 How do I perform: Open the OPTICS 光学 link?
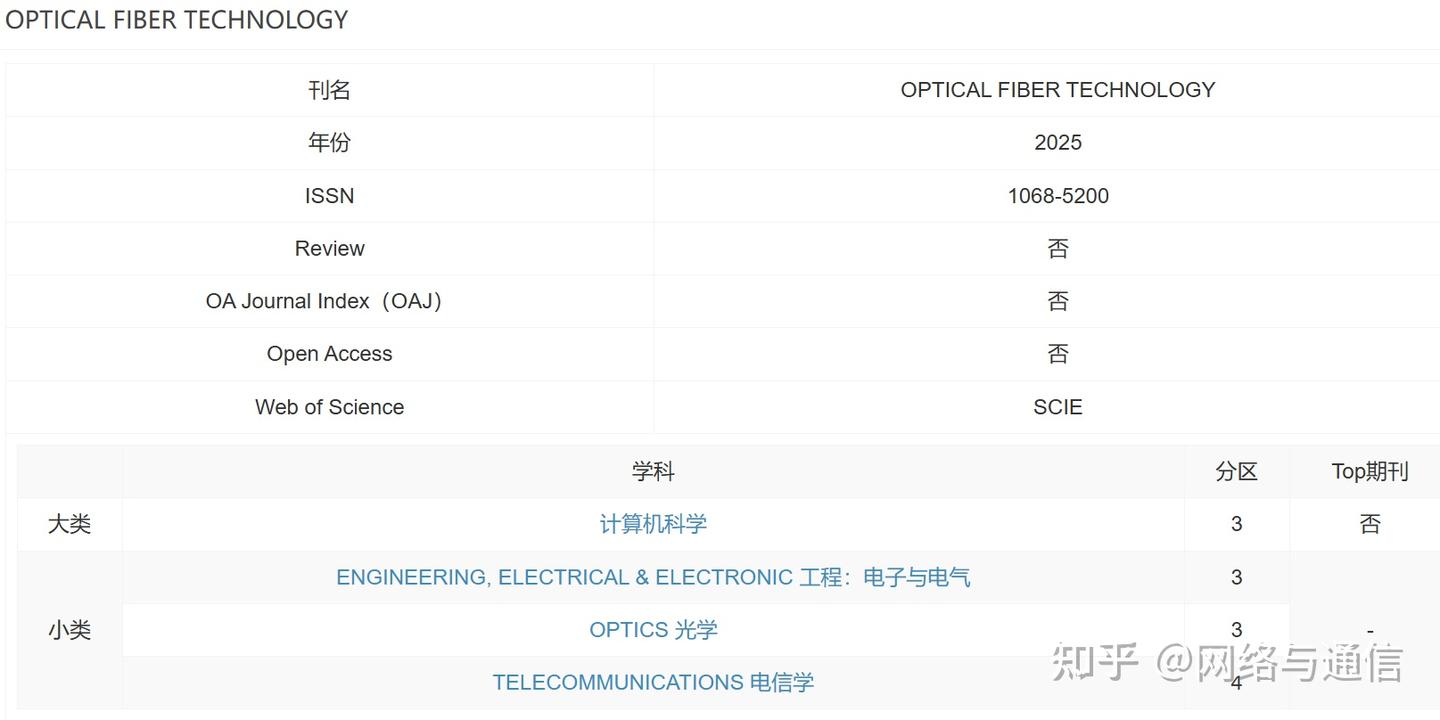point(653,630)
